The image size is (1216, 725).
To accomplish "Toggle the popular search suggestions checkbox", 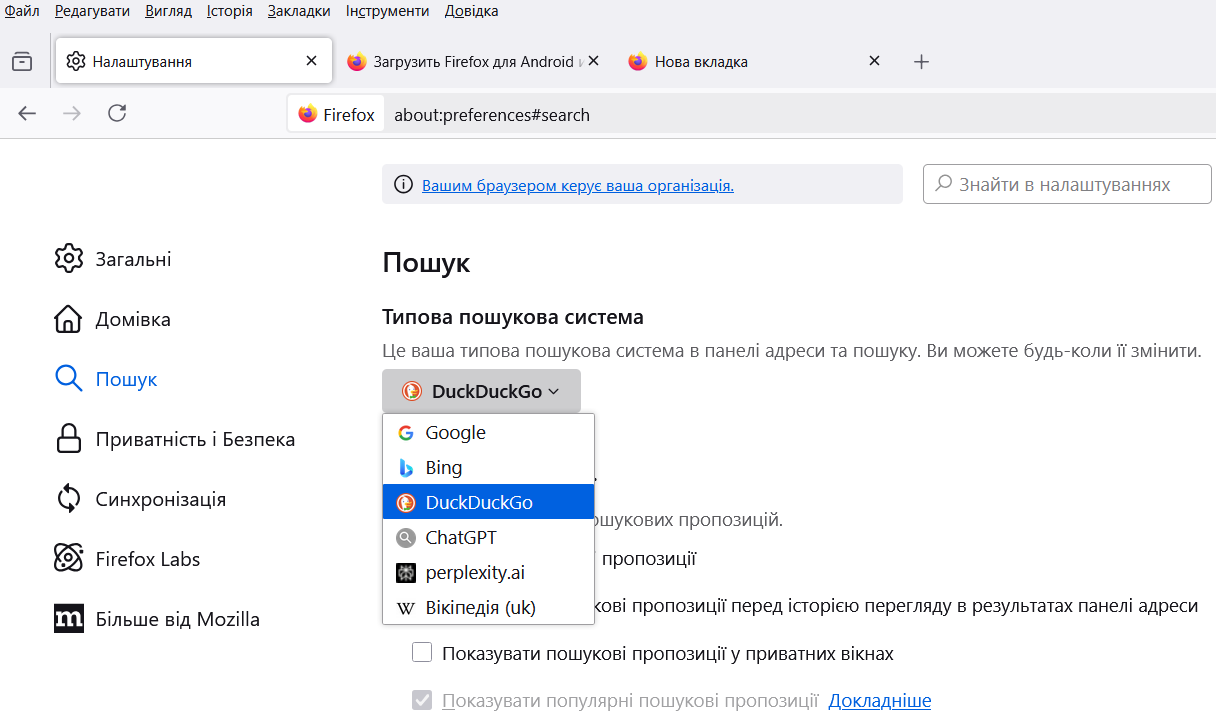I will click(x=422, y=700).
